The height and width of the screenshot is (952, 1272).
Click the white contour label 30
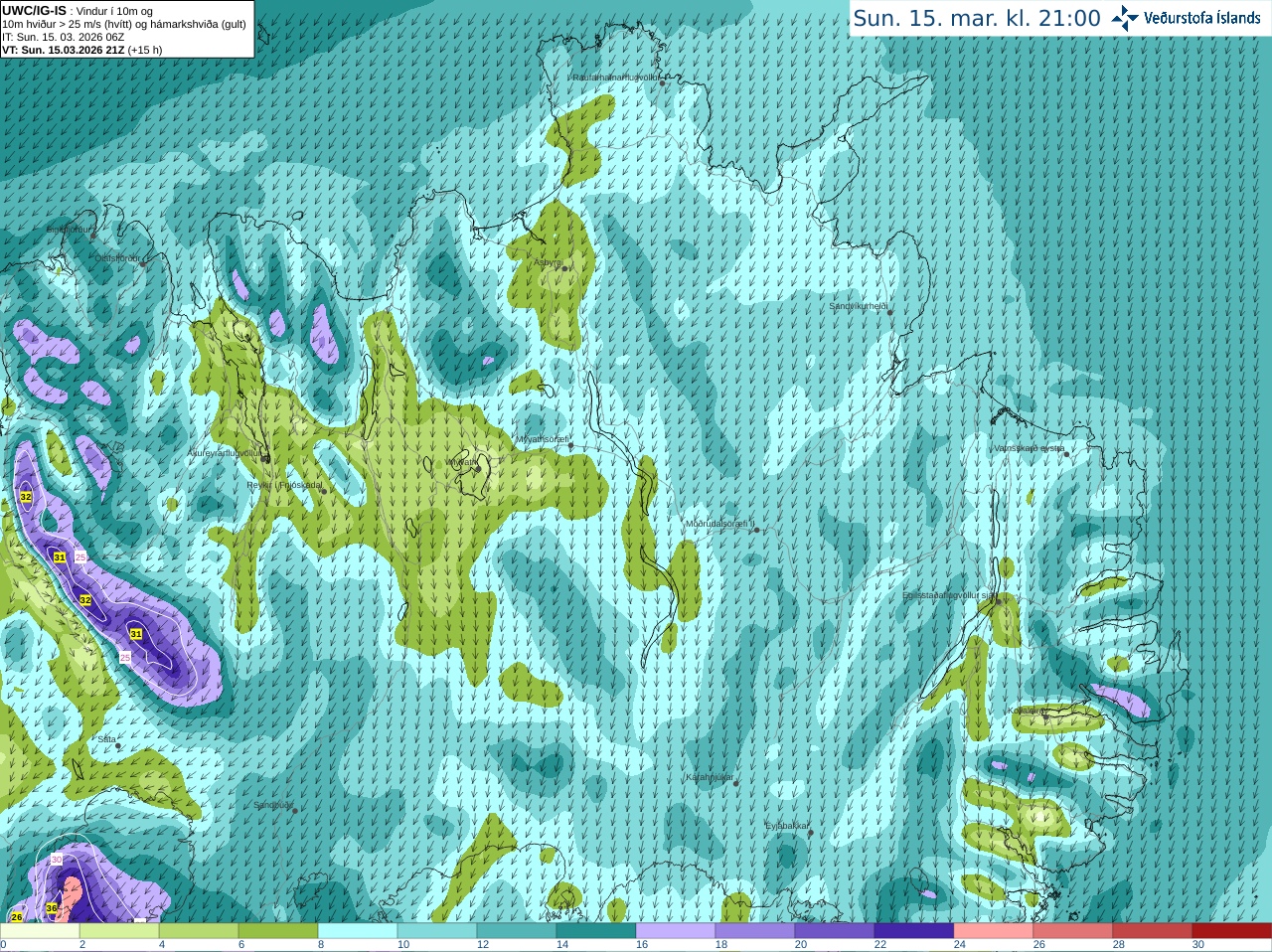[x=57, y=859]
